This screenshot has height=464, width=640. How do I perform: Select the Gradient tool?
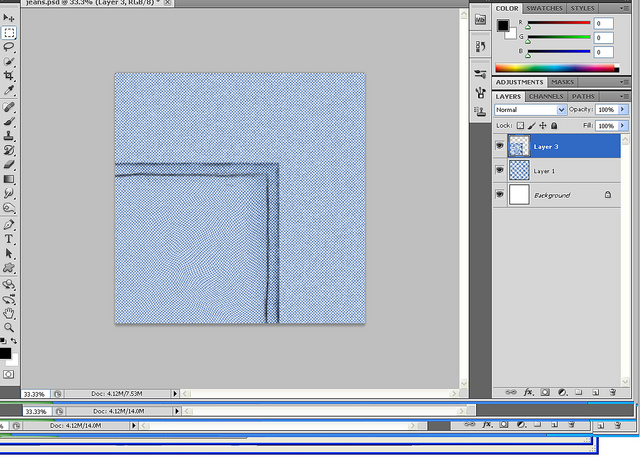pyautogui.click(x=9, y=179)
